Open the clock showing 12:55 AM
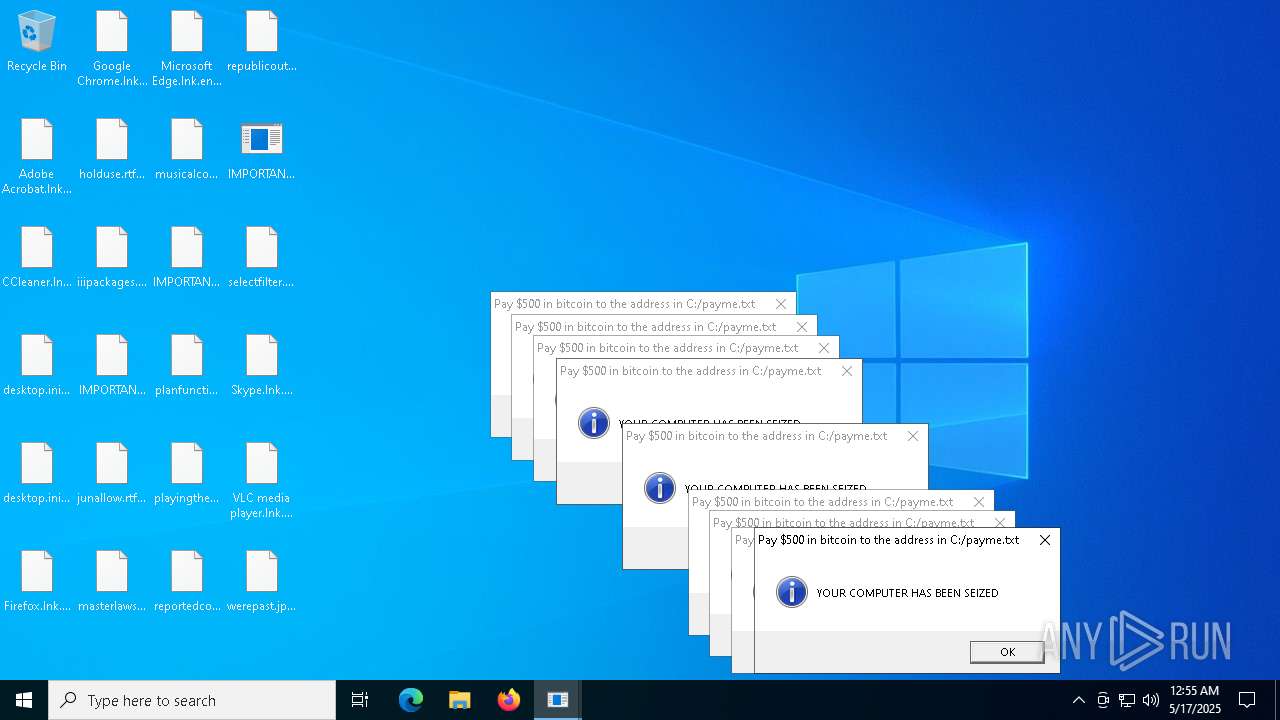 tap(1195, 700)
